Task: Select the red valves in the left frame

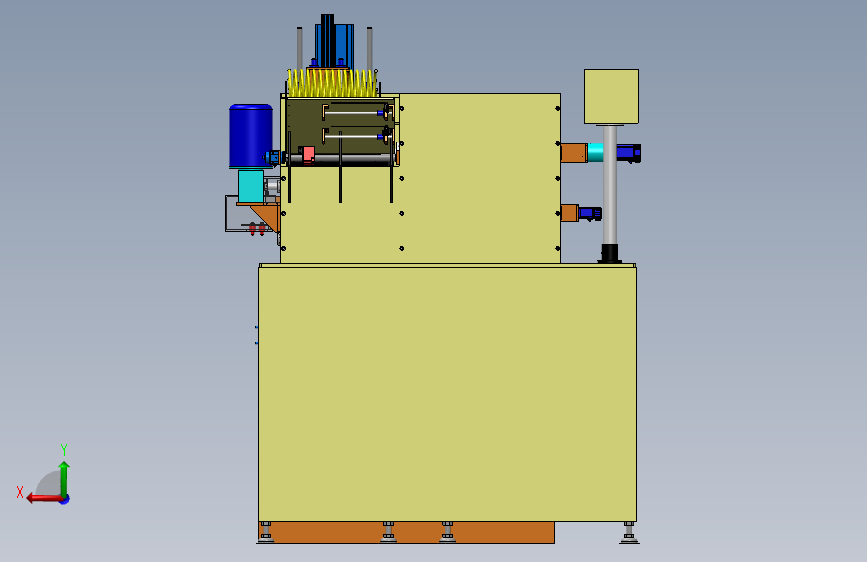Action: tap(257, 228)
